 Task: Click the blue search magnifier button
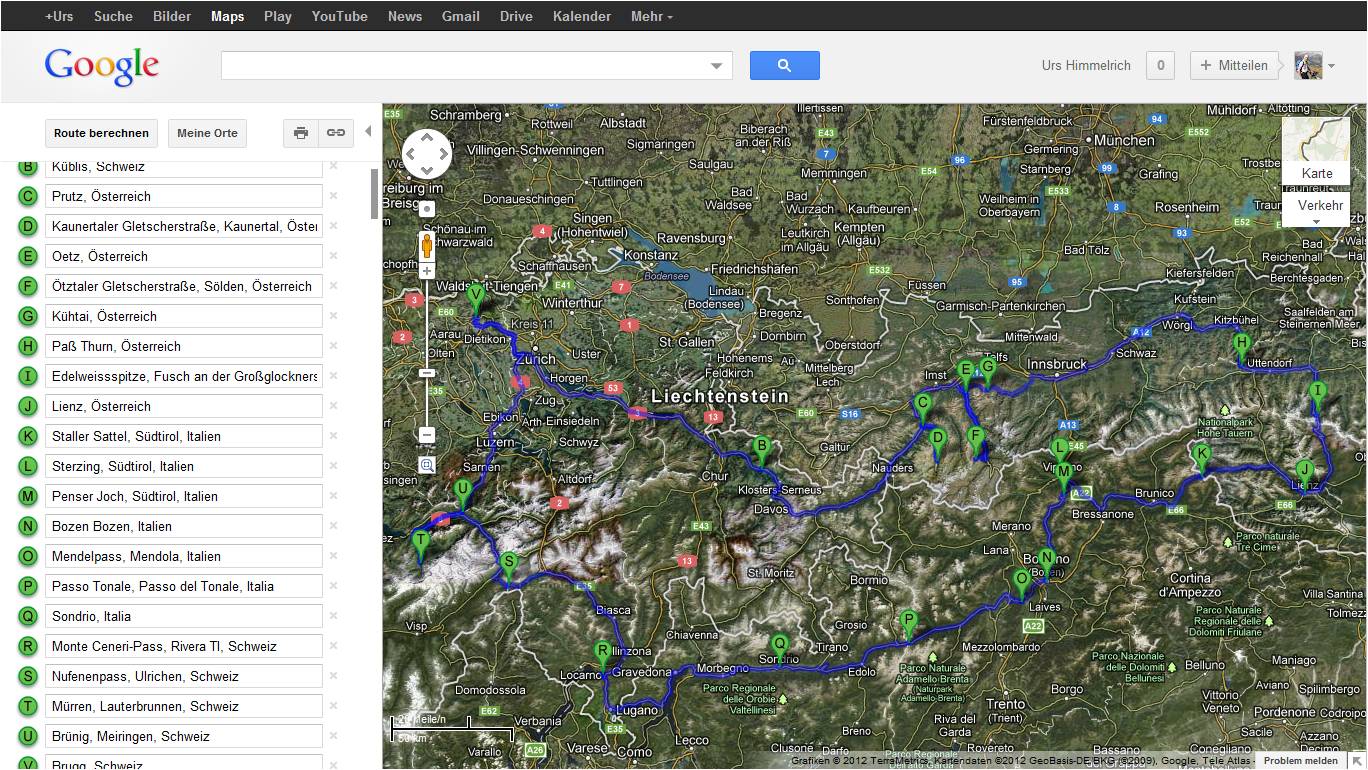point(784,66)
